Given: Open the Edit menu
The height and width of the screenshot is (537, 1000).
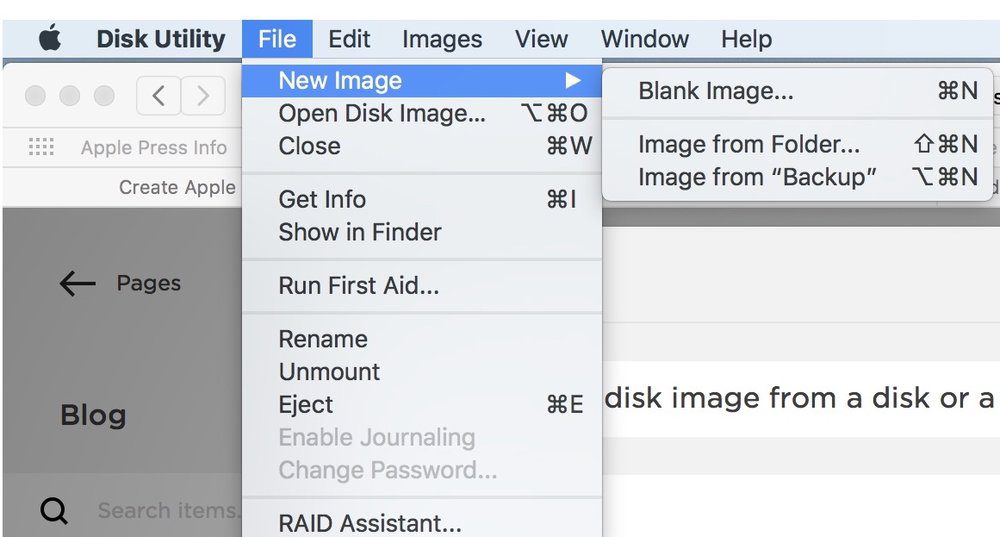Looking at the screenshot, I should click(x=349, y=39).
